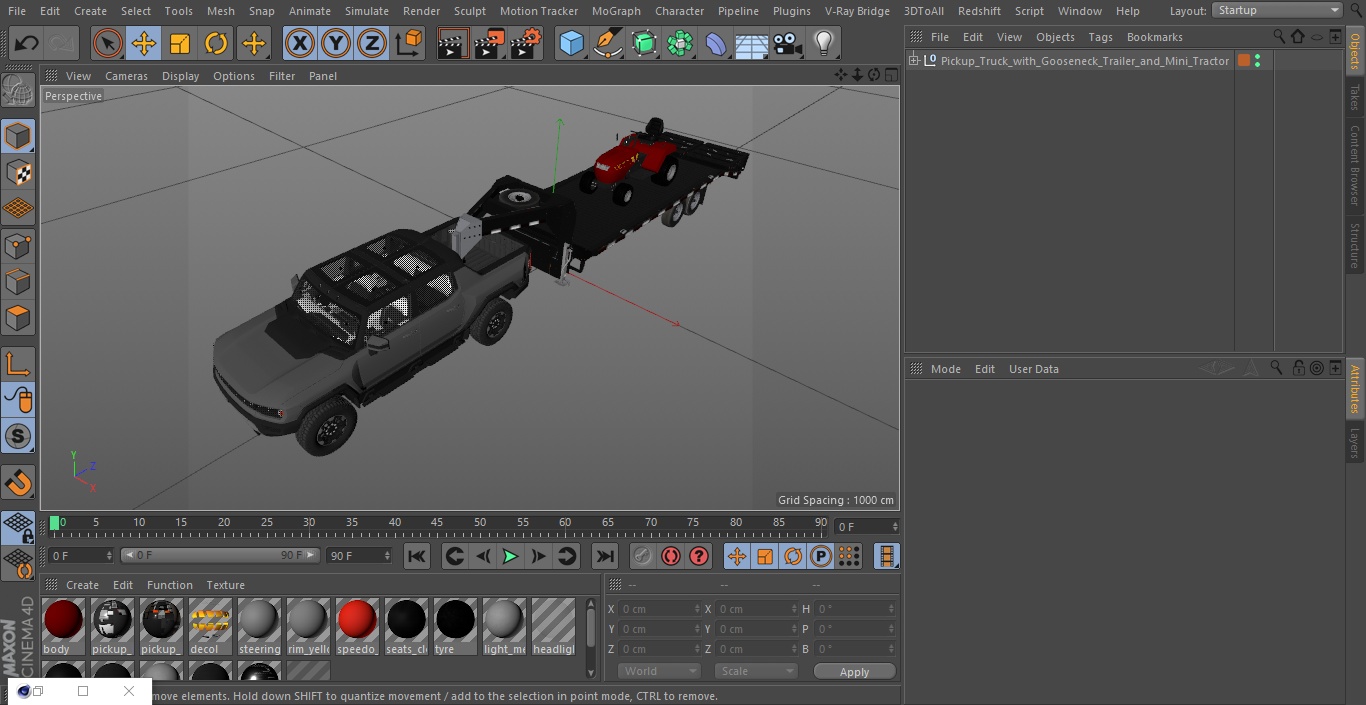Switch to Takes side tab

pyautogui.click(x=1355, y=97)
